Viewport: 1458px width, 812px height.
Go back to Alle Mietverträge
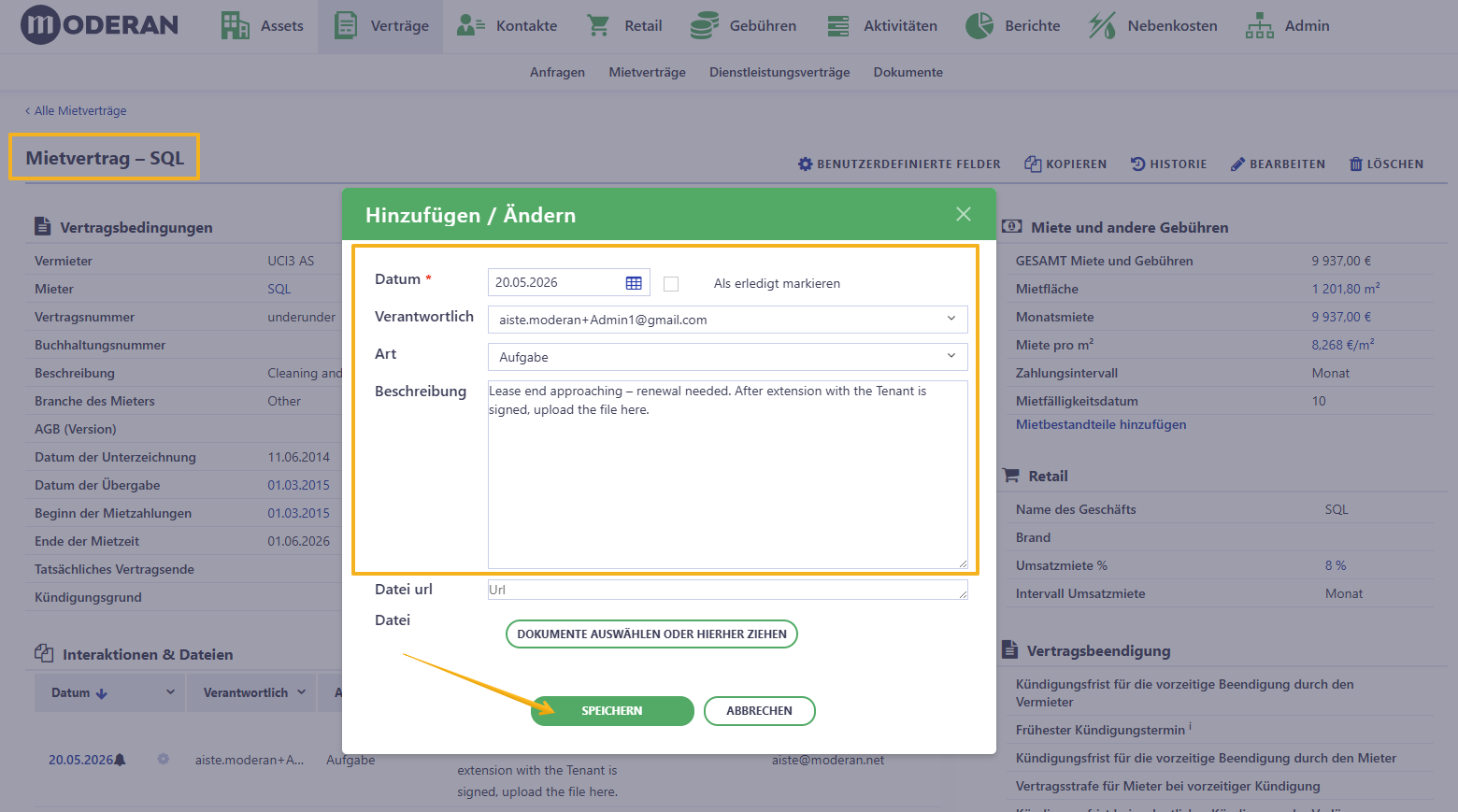(76, 110)
